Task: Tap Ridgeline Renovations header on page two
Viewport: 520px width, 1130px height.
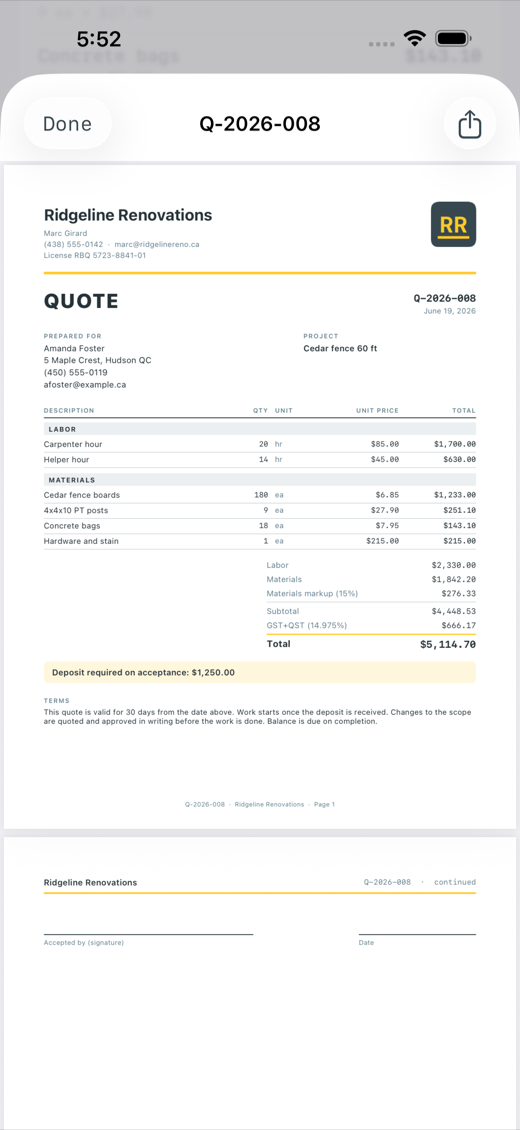Action: 90,882
